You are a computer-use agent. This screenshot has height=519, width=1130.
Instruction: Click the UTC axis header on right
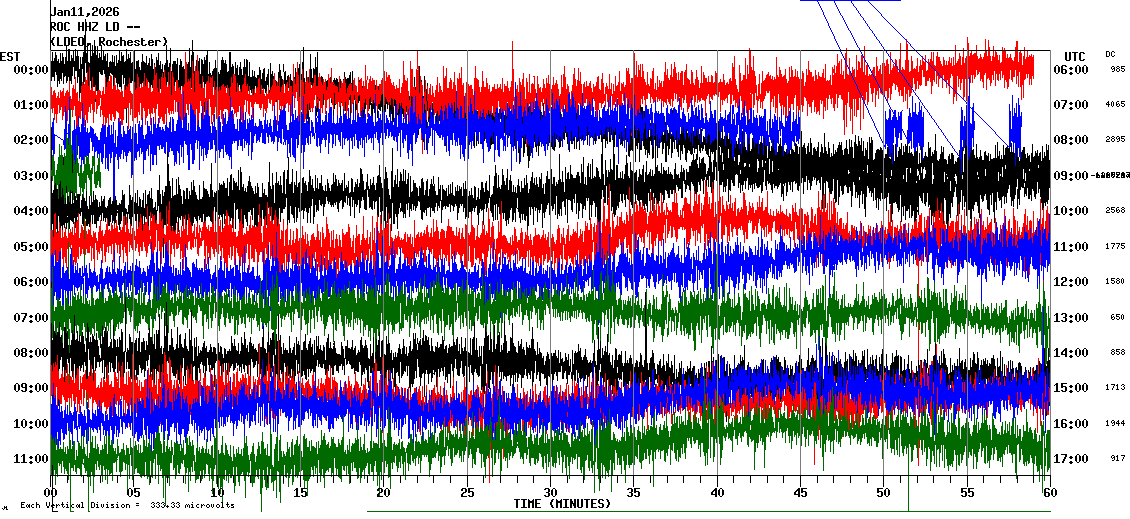1074,56
